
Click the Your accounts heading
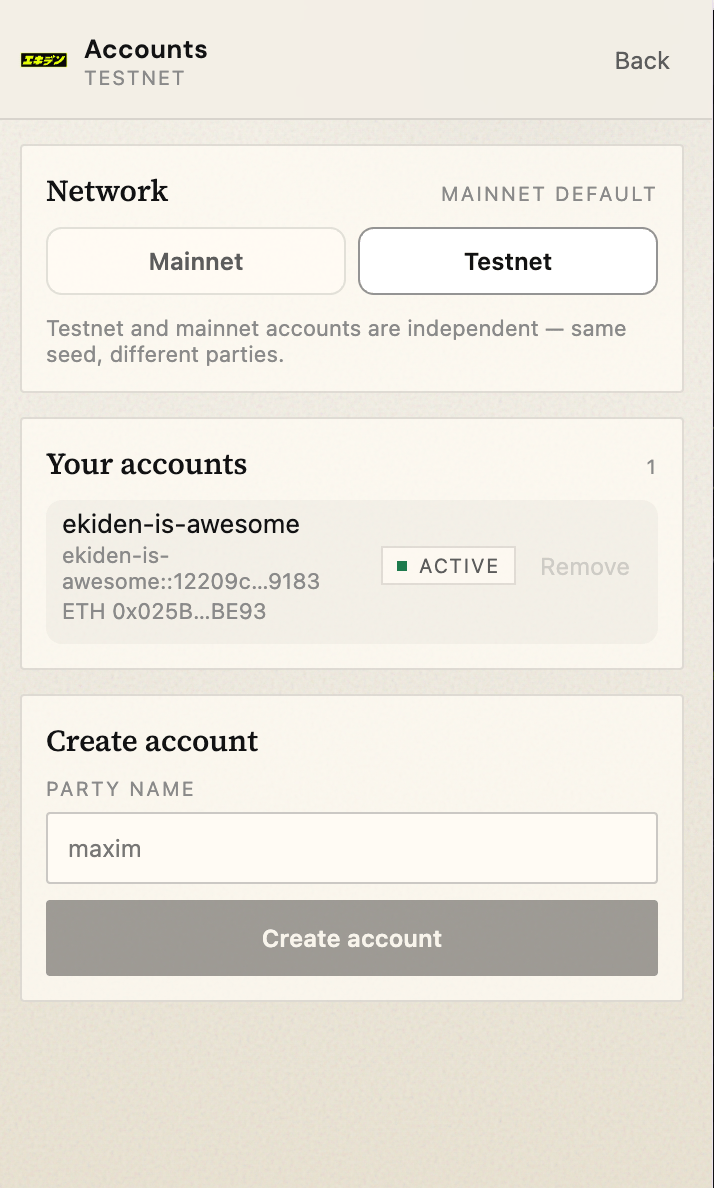click(x=146, y=464)
